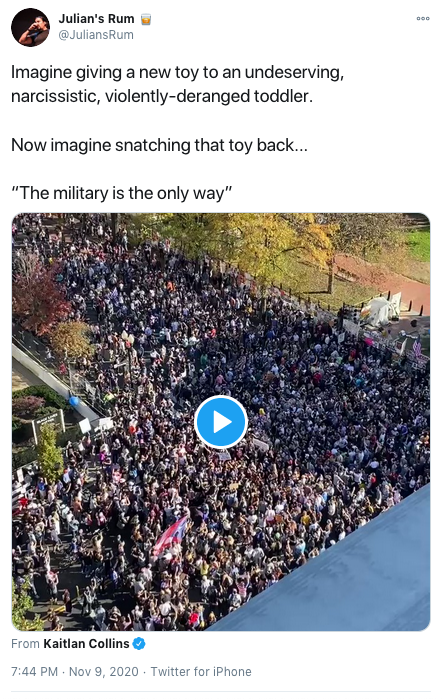Open the Julian's Rum display name link
Viewport: 442px width, 699px height.
(x=96, y=19)
